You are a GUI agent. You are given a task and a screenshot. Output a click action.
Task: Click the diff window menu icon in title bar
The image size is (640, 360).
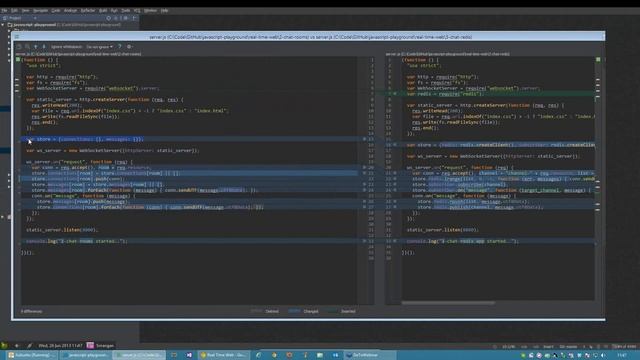click(x=17, y=37)
